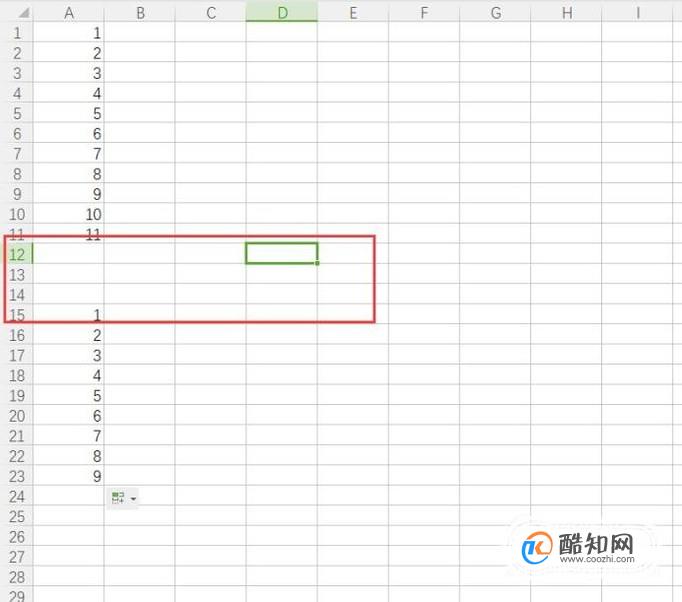This screenshot has width=682, height=602.
Task: Click cell A6 containing value 6
Action: [69, 134]
